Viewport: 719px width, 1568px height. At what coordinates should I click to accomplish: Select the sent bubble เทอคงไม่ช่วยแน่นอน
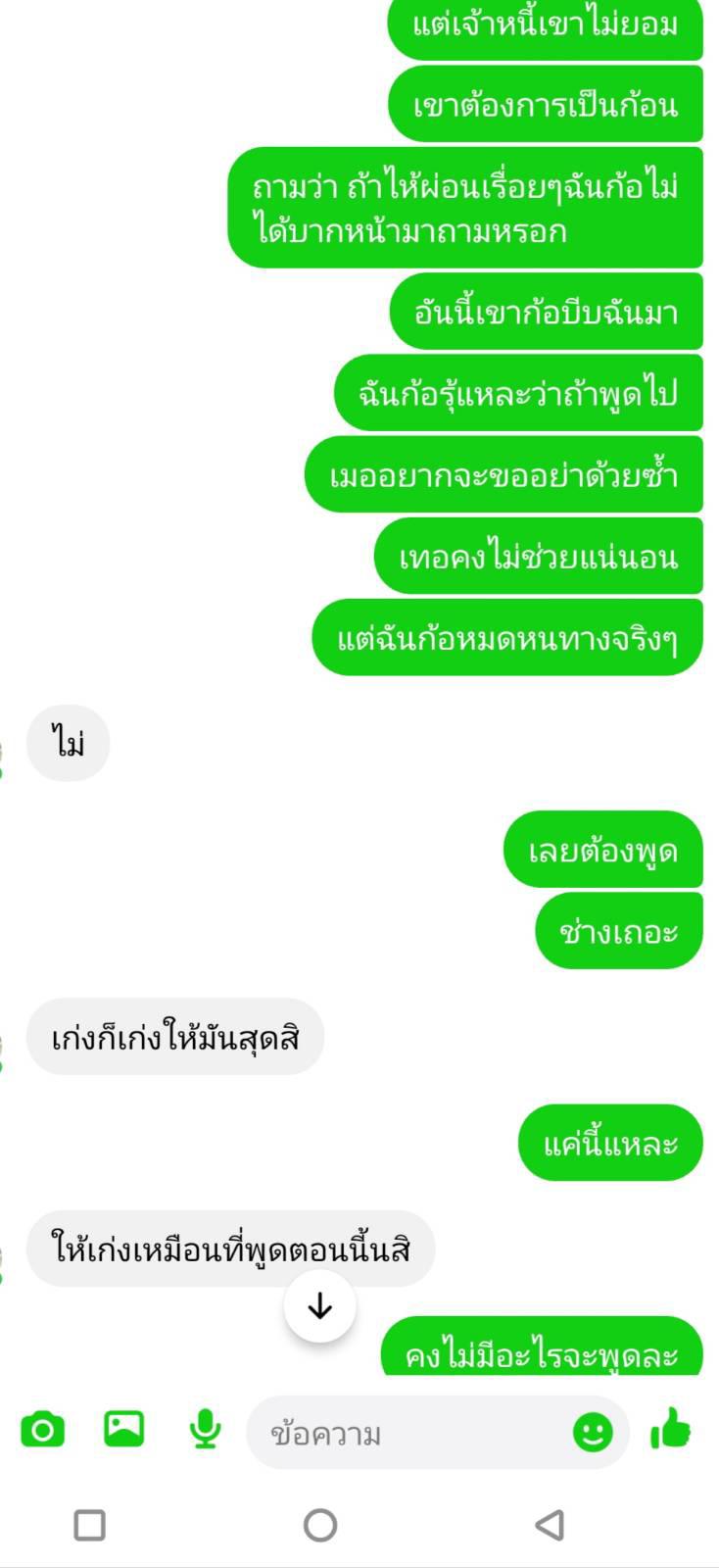tap(539, 557)
